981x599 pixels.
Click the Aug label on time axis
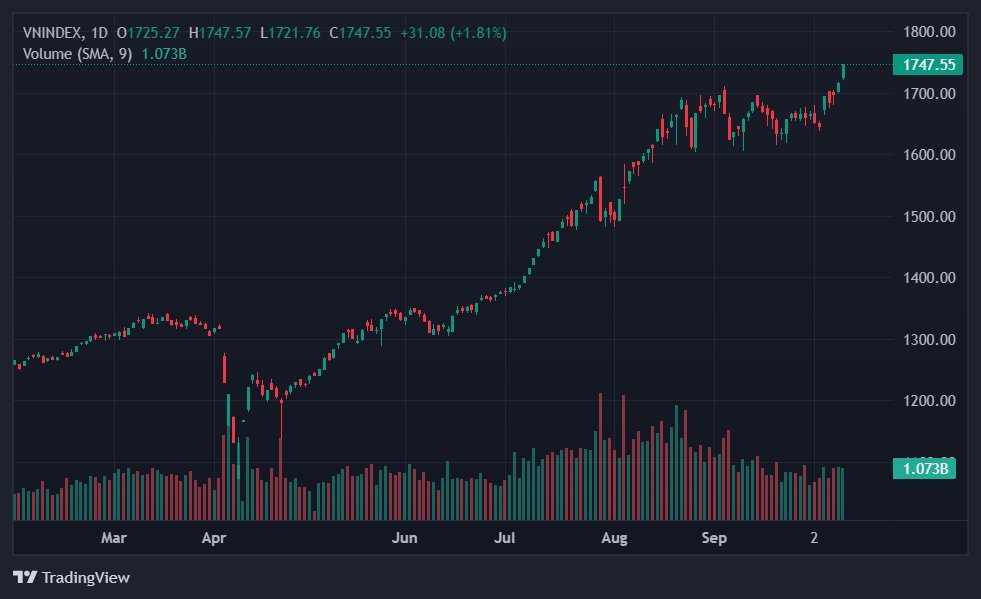pos(614,538)
